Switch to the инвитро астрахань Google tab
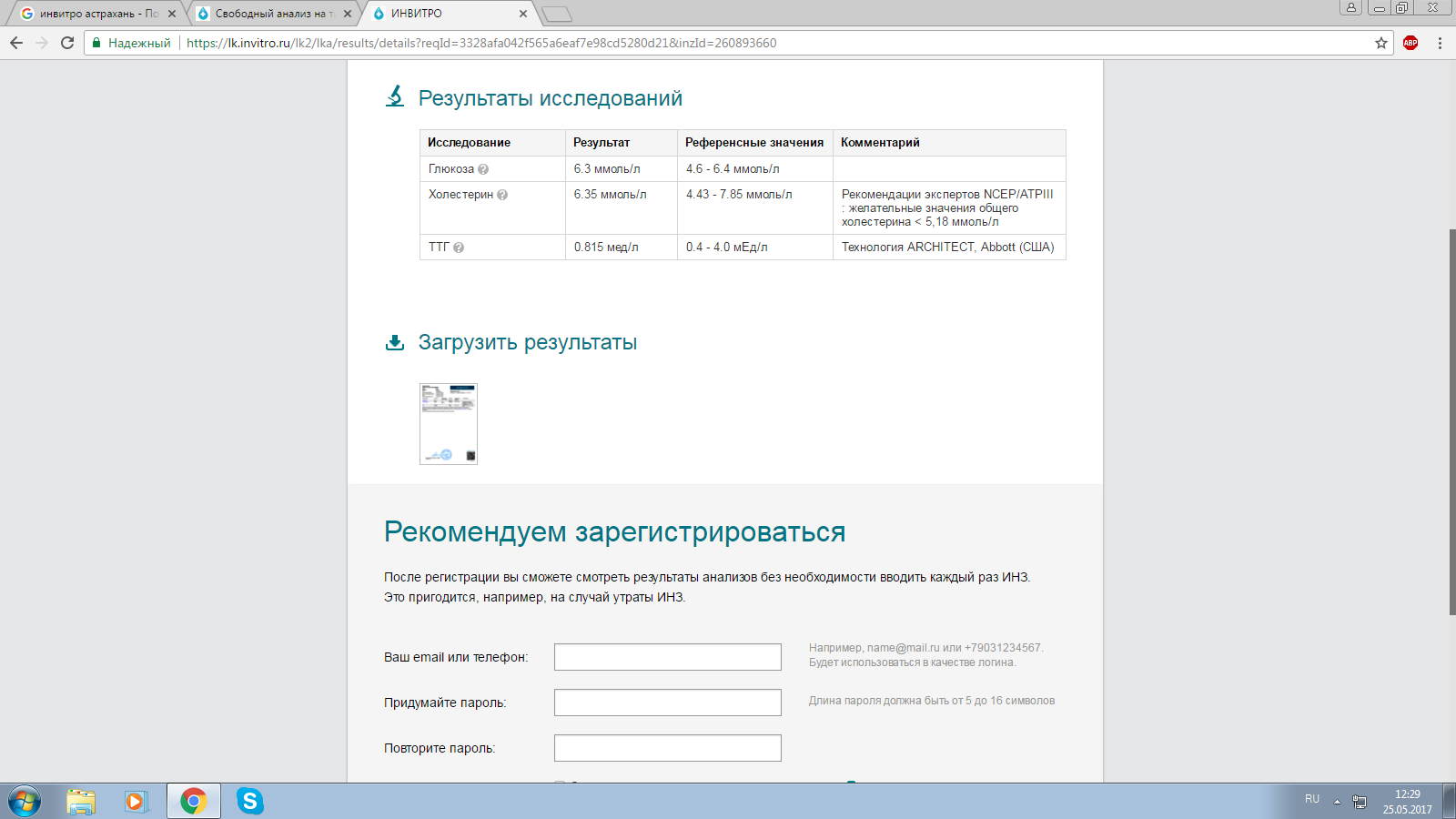The width and height of the screenshot is (1456, 819). click(91, 14)
